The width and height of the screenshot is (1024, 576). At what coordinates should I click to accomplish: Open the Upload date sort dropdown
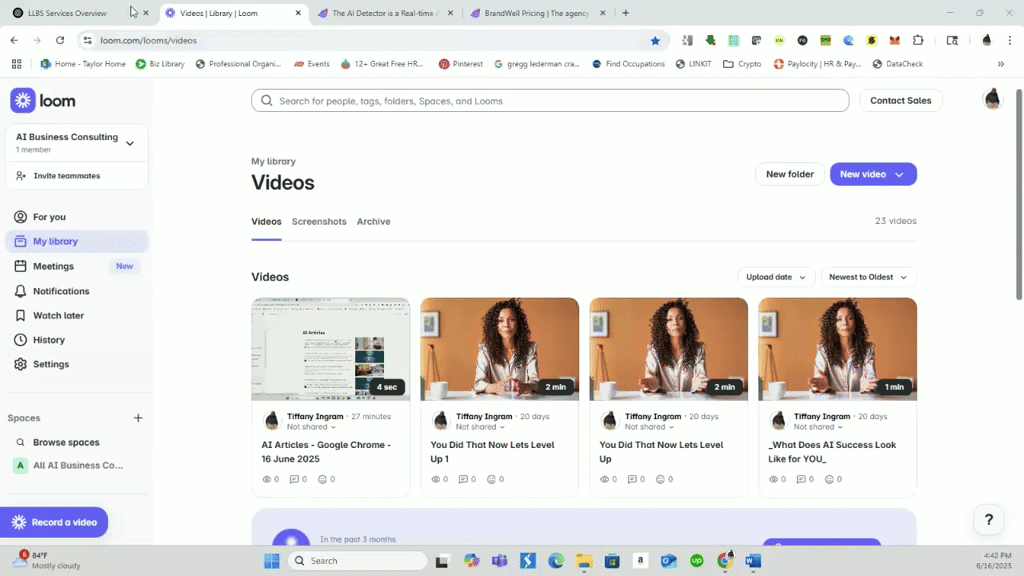coord(776,277)
